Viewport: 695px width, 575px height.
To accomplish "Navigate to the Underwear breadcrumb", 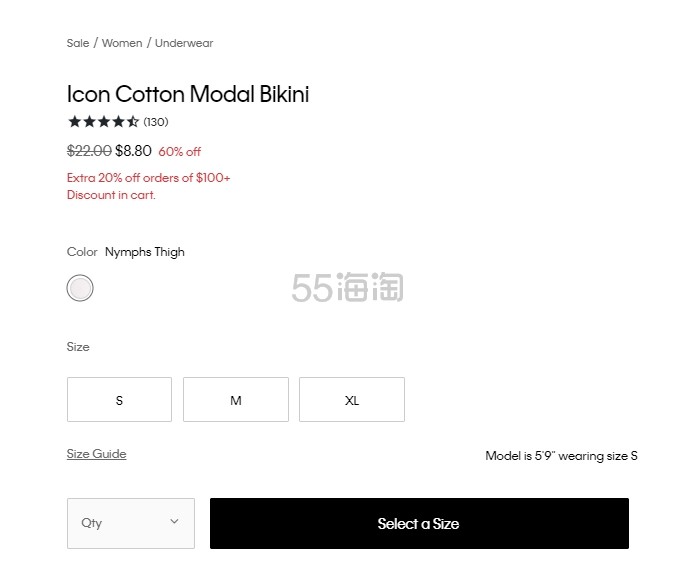I will (x=184, y=43).
